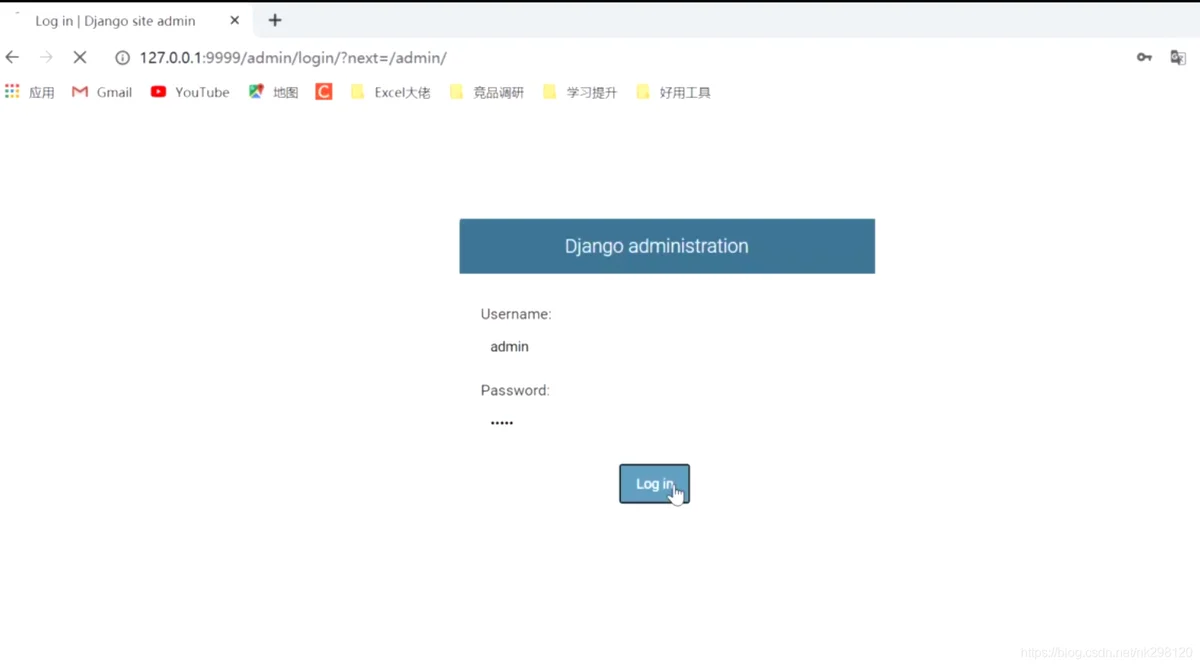This screenshot has height=667, width=1200.
Task: Stop page loading with the X button
Action: pyautogui.click(x=80, y=57)
